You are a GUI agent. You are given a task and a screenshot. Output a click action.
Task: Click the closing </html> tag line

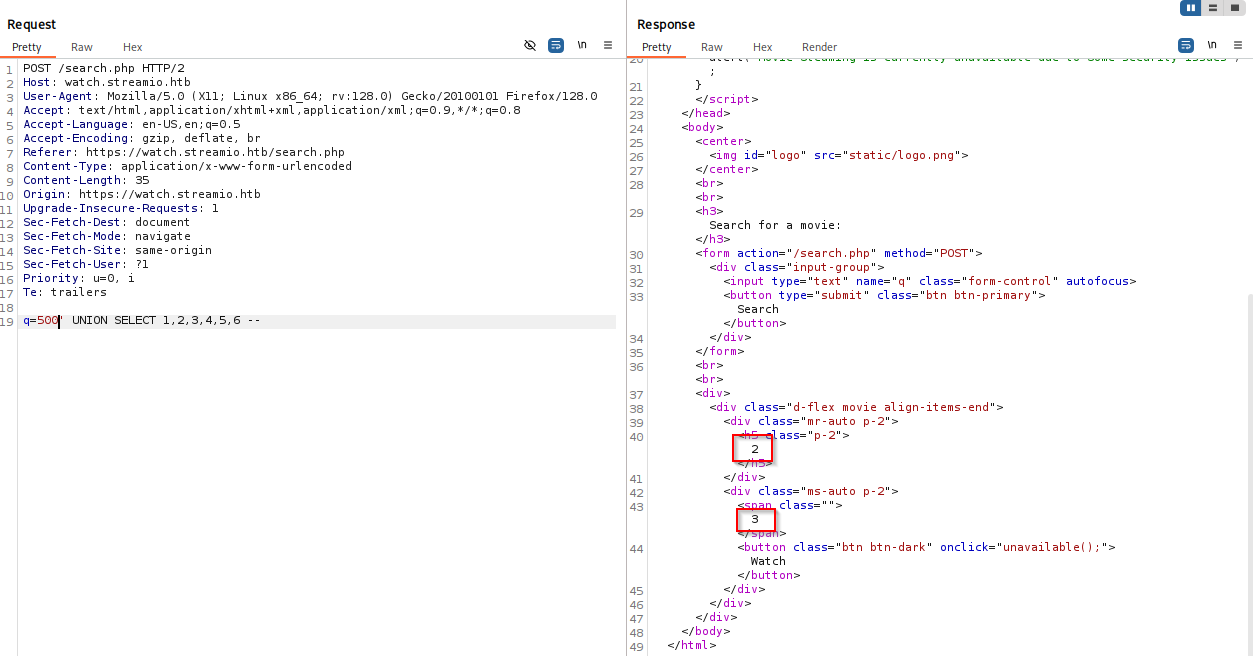tap(691, 645)
